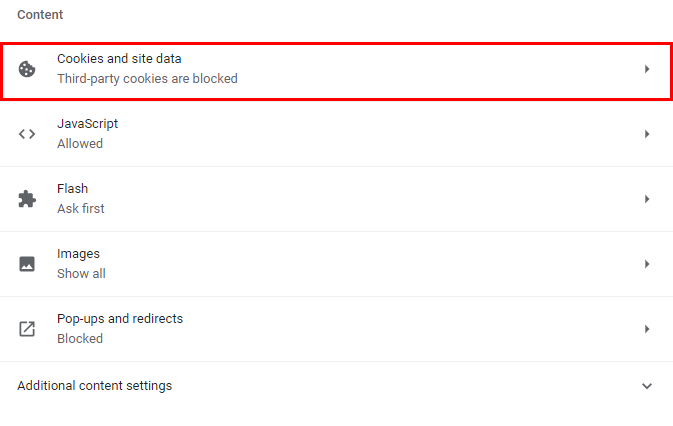This screenshot has height=426, width=673.
Task: Click the arrow beside Flash
Action: [x=647, y=199]
